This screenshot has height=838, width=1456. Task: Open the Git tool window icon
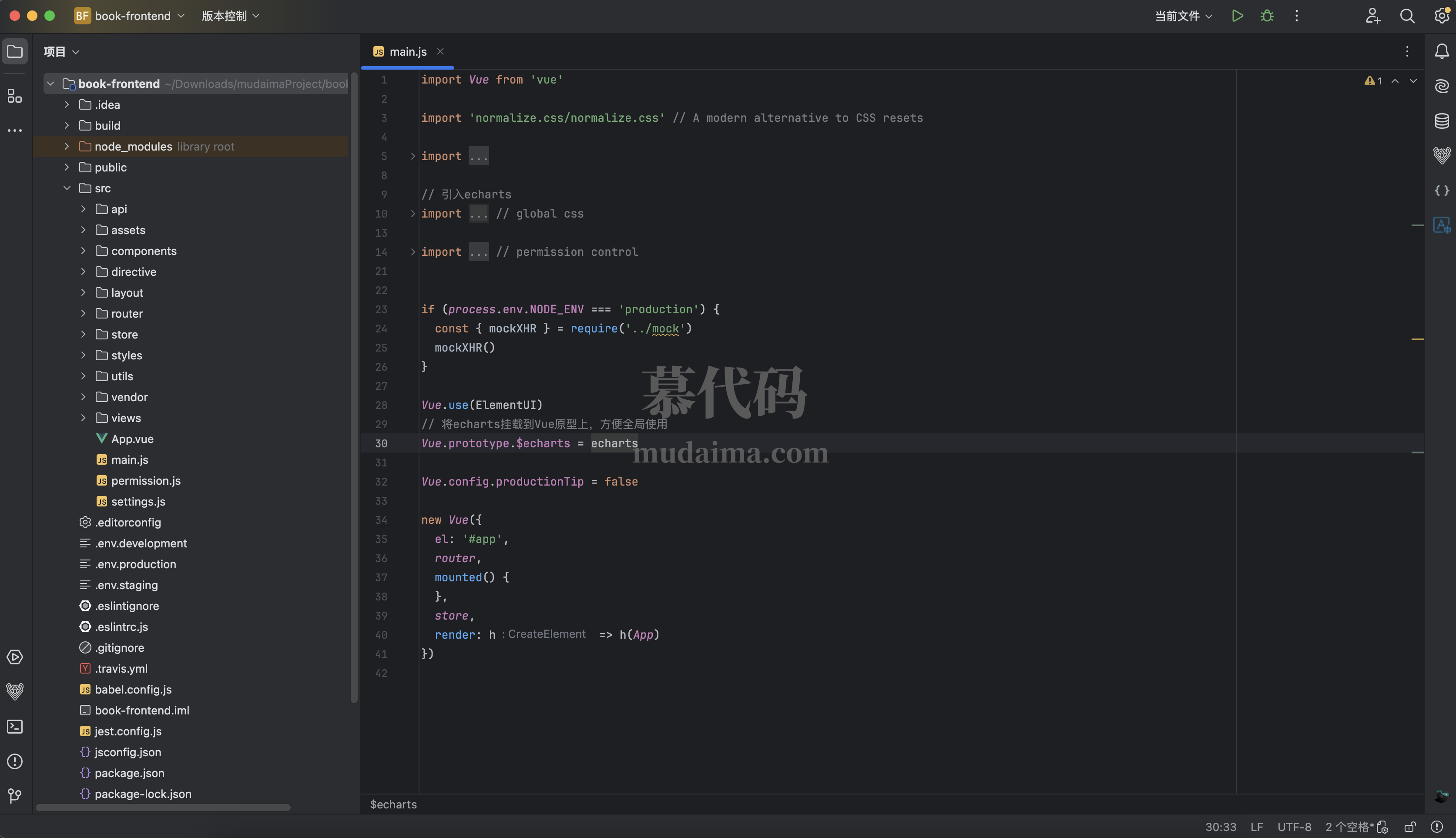[15, 796]
